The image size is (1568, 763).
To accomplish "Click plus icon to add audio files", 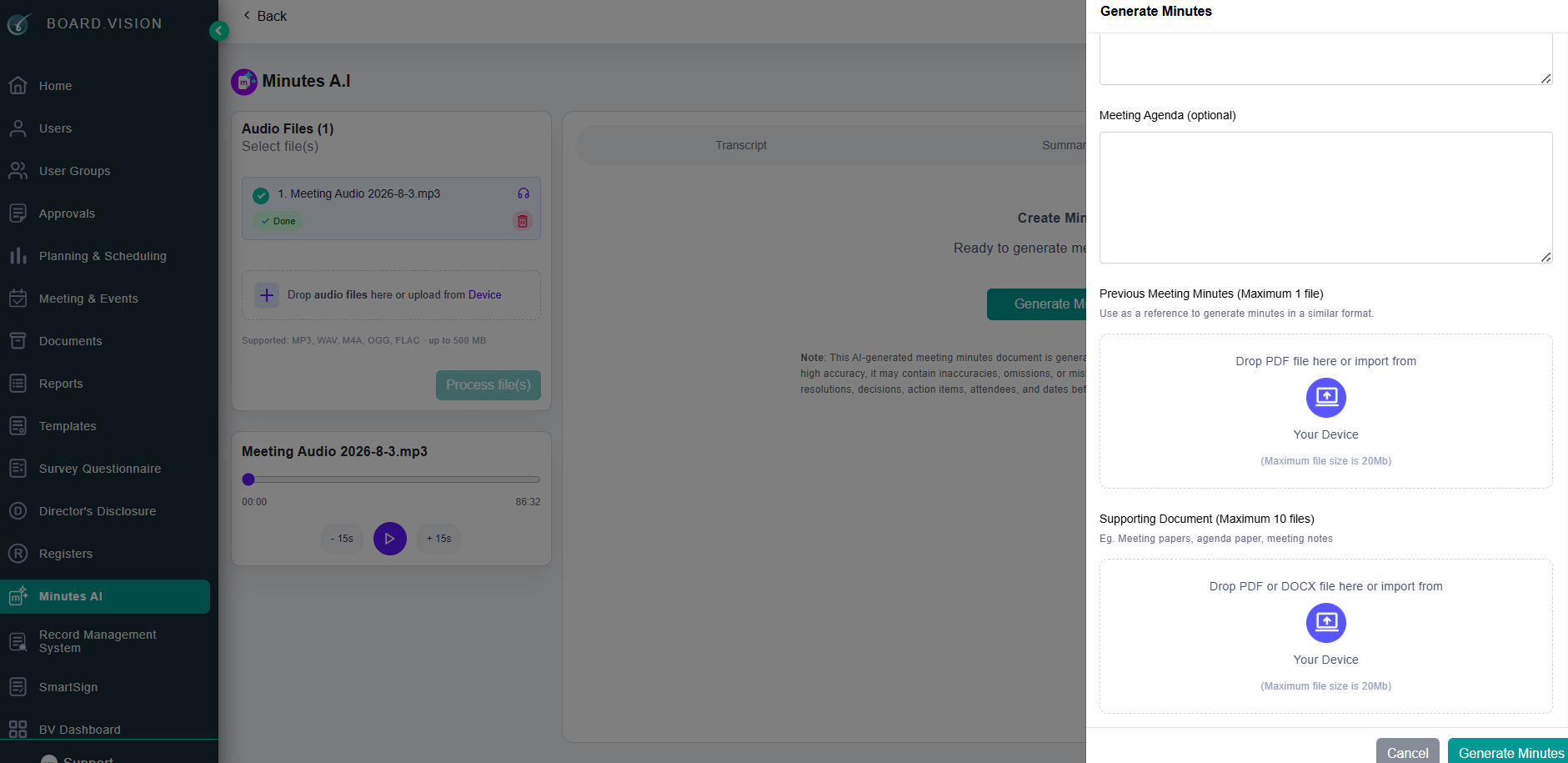I will pyautogui.click(x=267, y=295).
